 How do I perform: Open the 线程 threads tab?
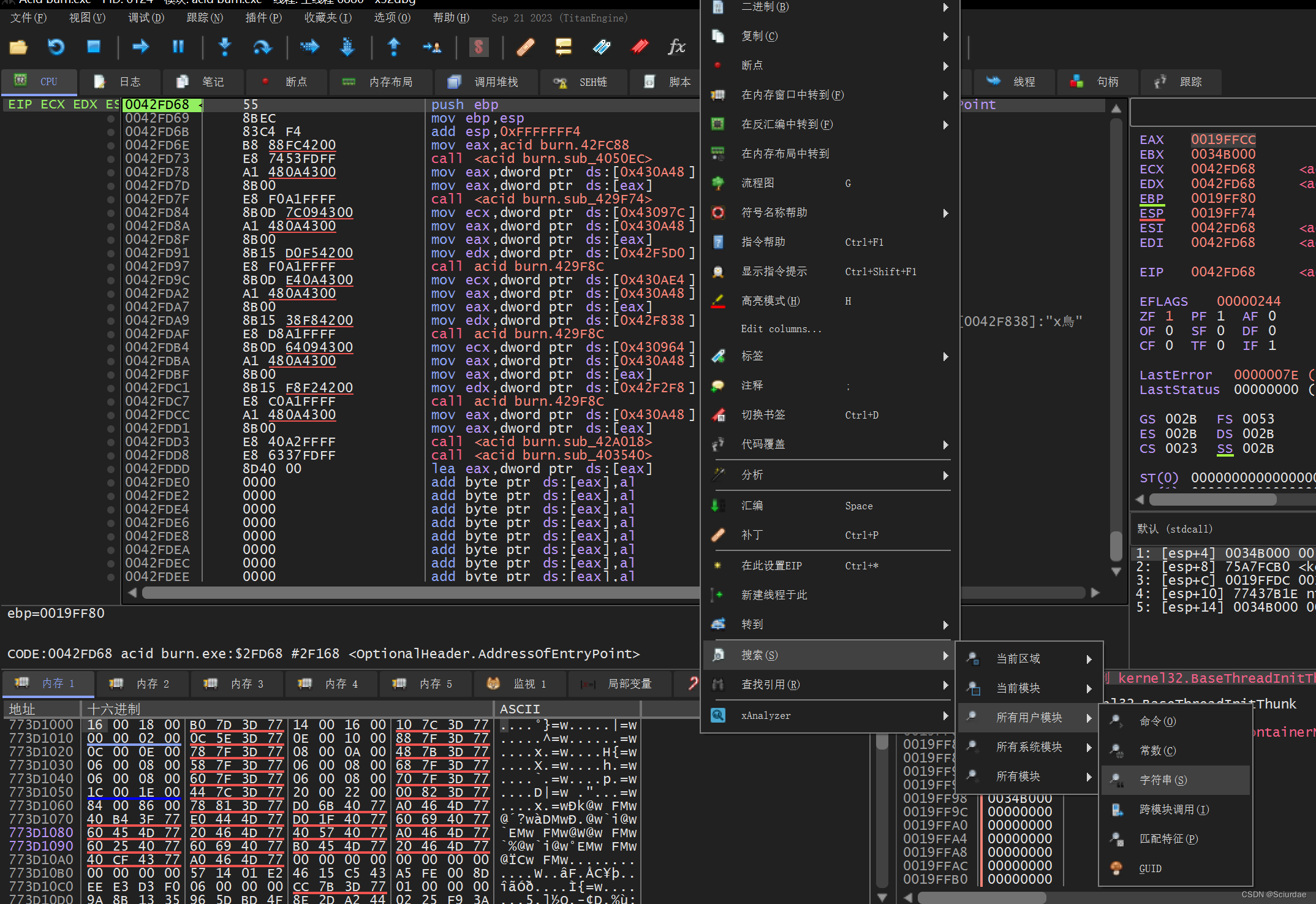pyautogui.click(x=1014, y=82)
